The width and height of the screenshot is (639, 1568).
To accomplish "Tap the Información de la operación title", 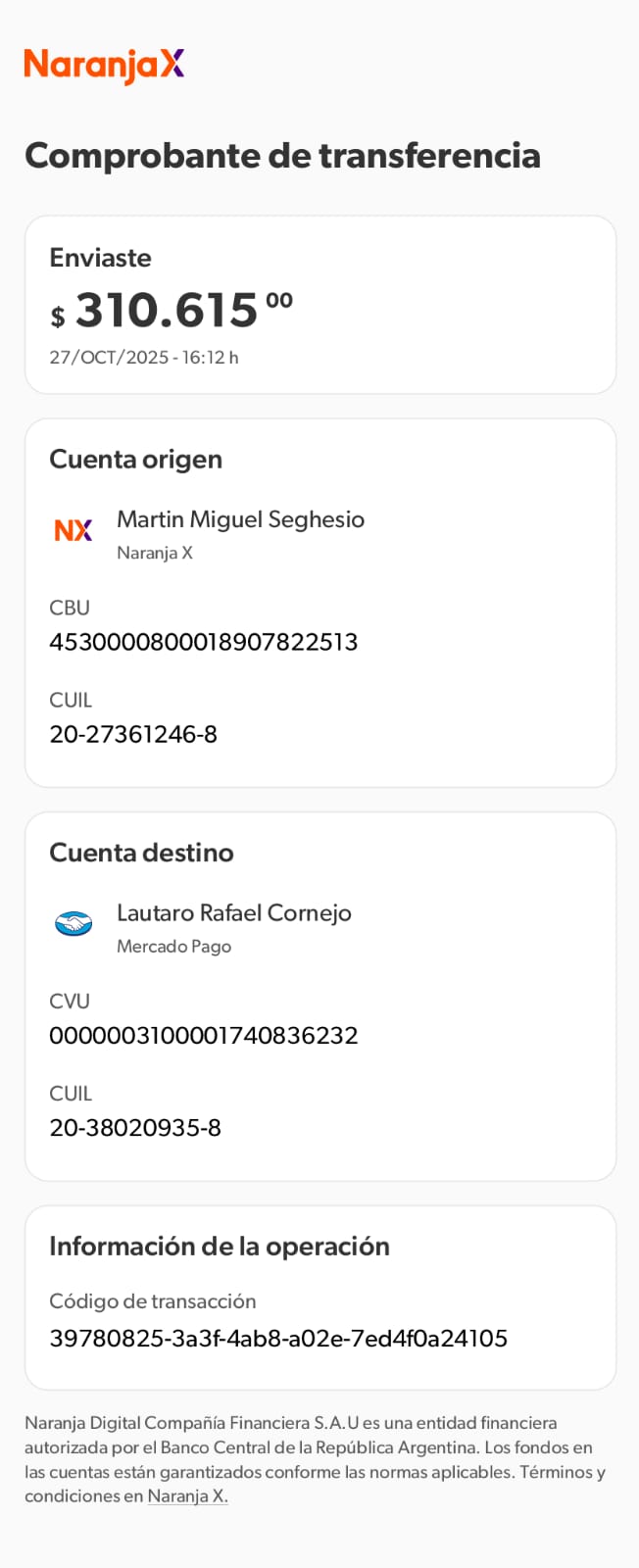I will click(x=219, y=1246).
